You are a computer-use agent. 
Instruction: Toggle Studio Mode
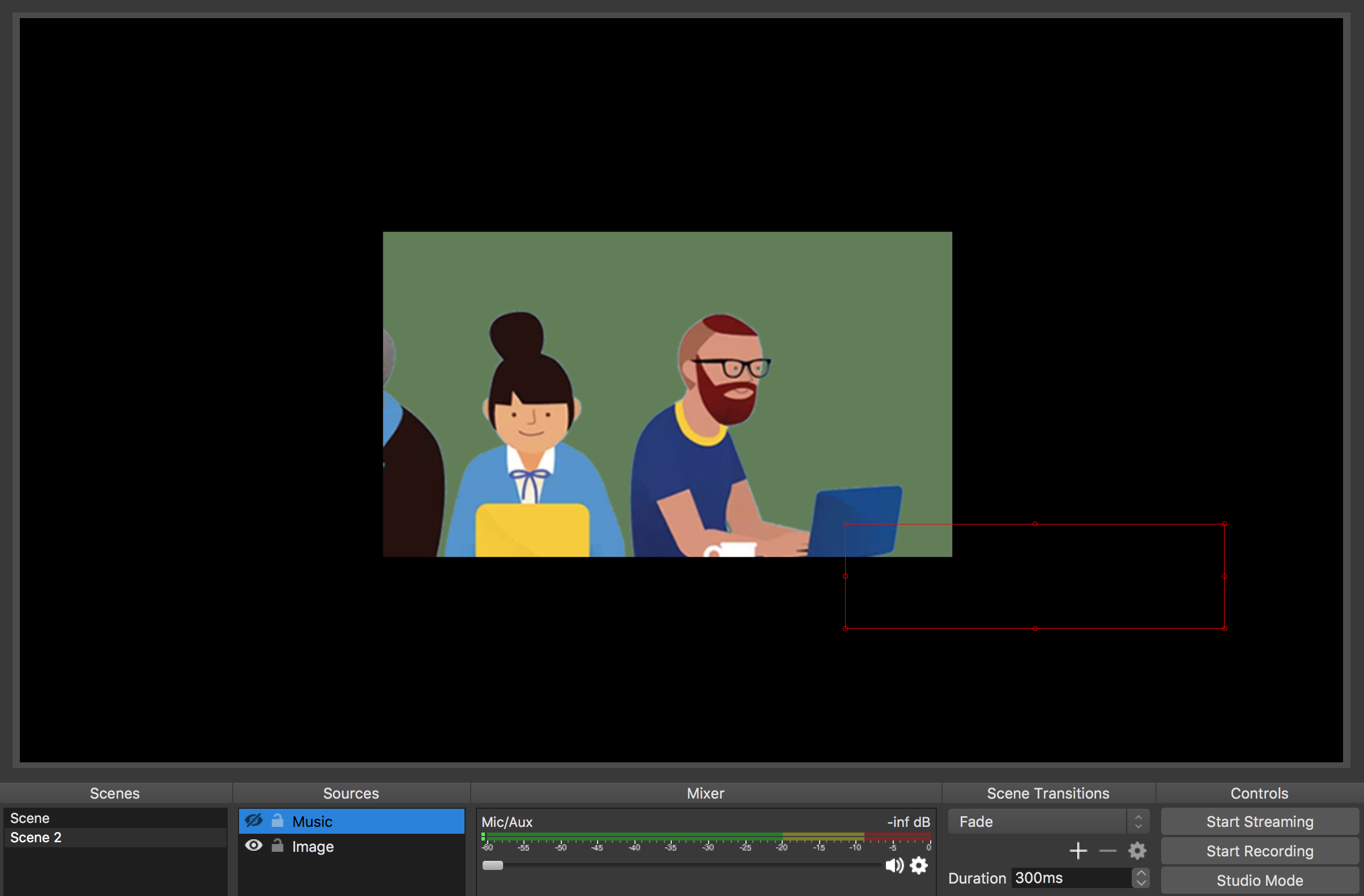tap(1259, 880)
